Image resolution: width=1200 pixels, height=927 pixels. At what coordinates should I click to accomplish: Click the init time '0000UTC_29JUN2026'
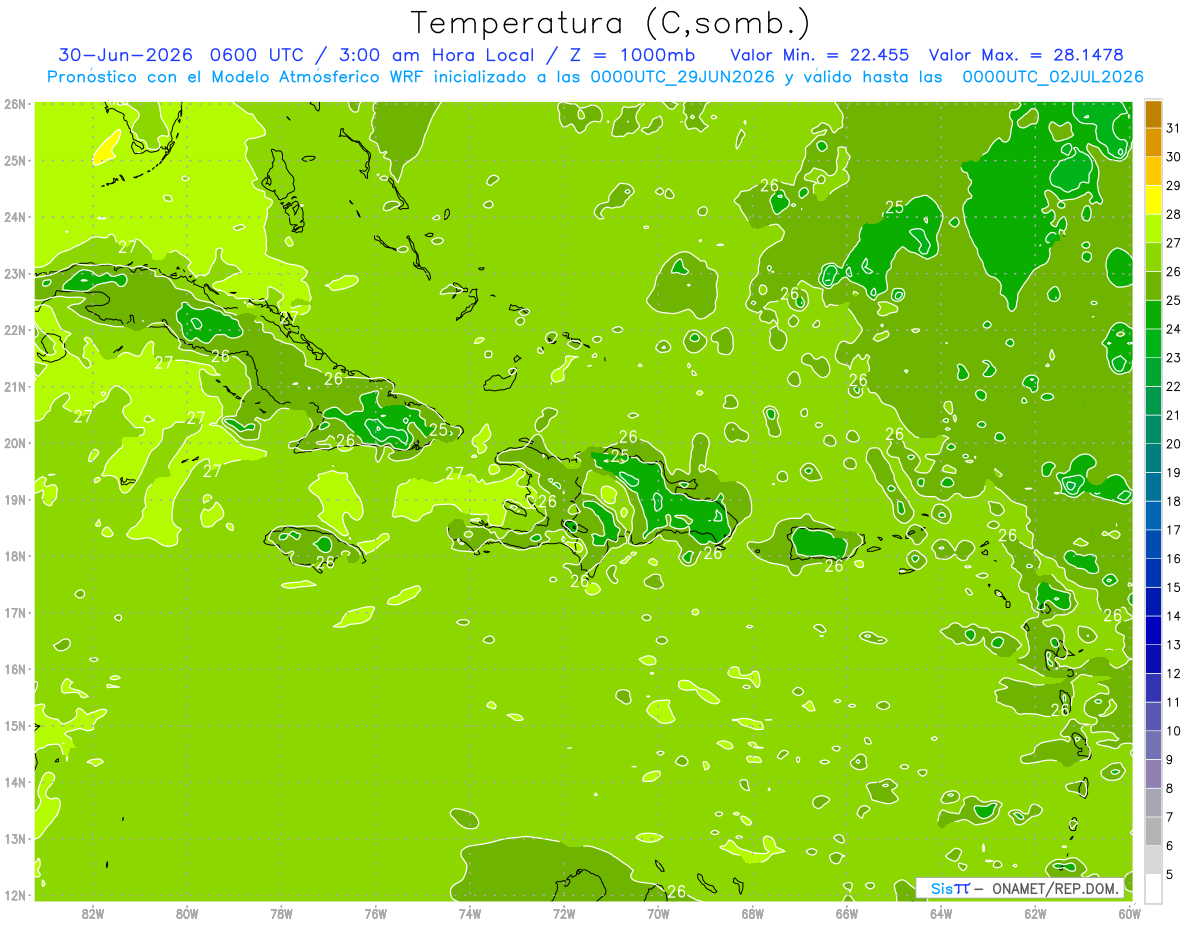pyautogui.click(x=683, y=77)
